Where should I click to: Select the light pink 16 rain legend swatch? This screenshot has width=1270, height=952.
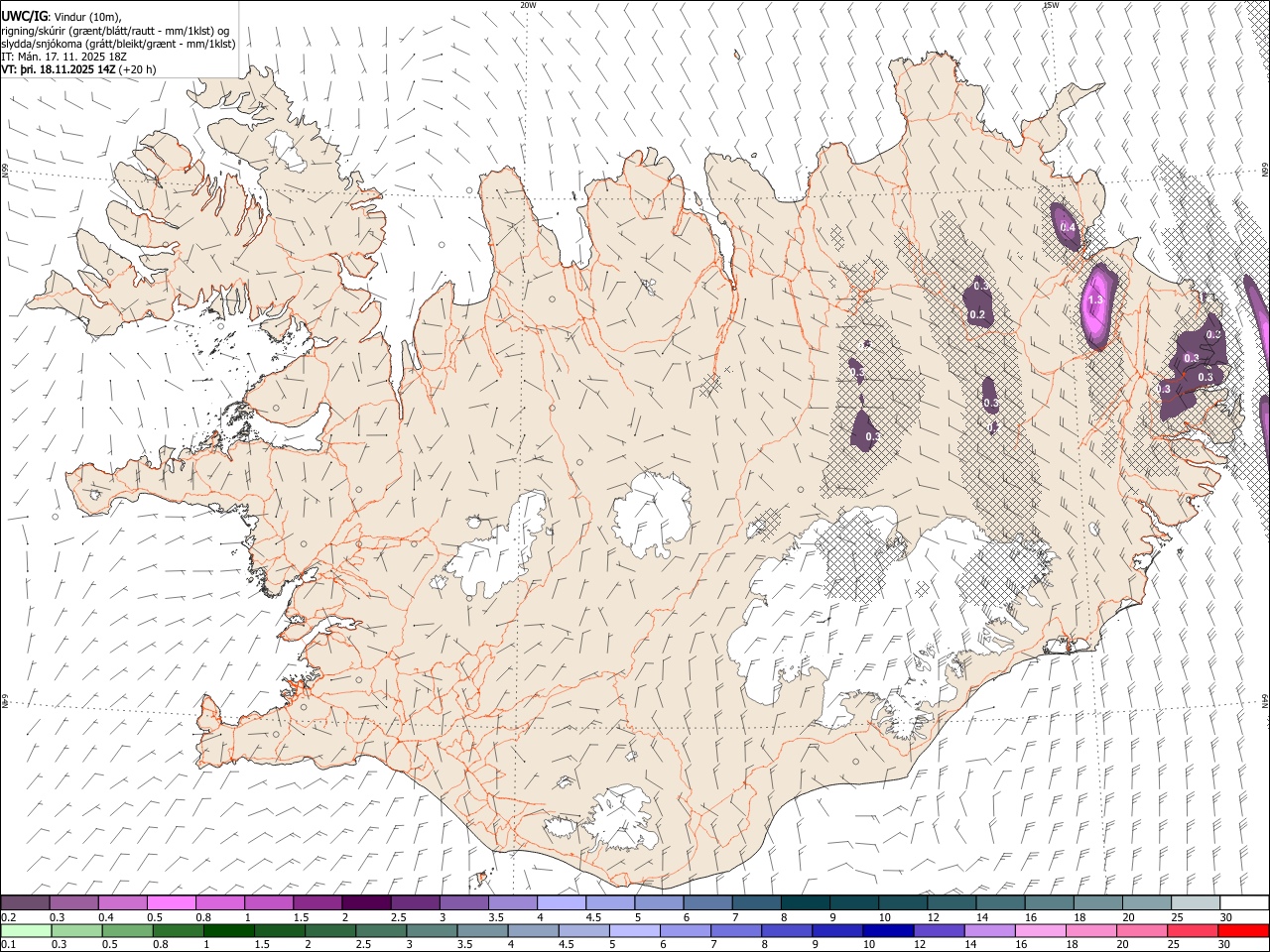pyautogui.click(x=1040, y=930)
